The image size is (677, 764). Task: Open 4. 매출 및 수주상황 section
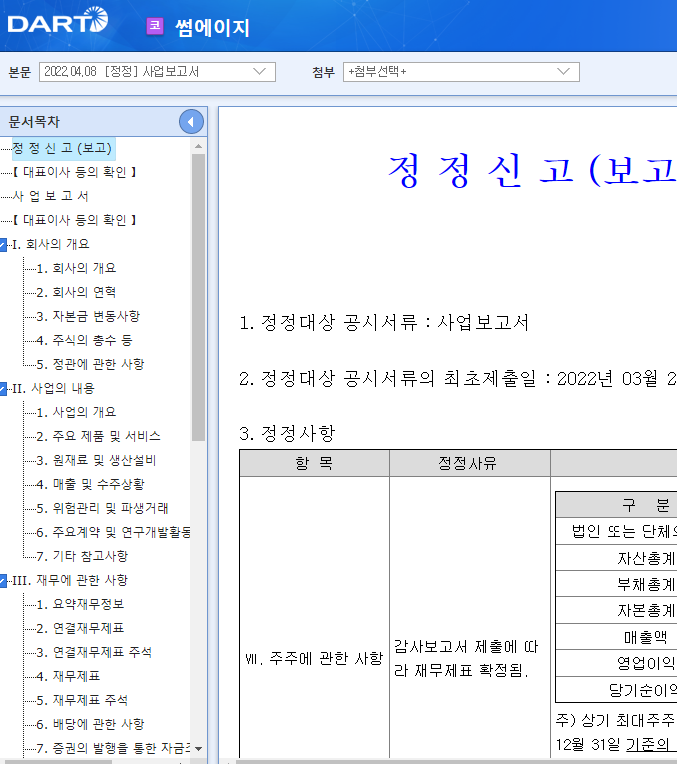coord(90,484)
